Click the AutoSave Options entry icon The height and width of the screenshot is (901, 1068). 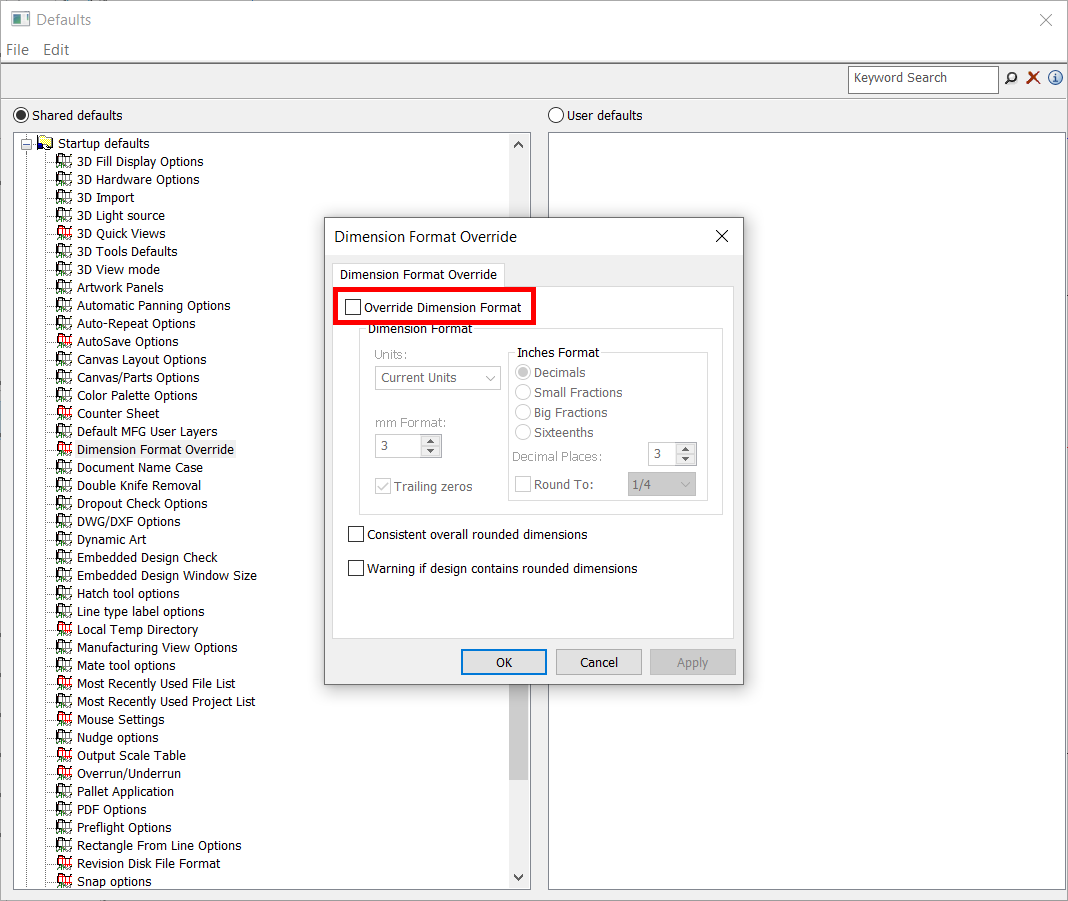tap(63, 341)
